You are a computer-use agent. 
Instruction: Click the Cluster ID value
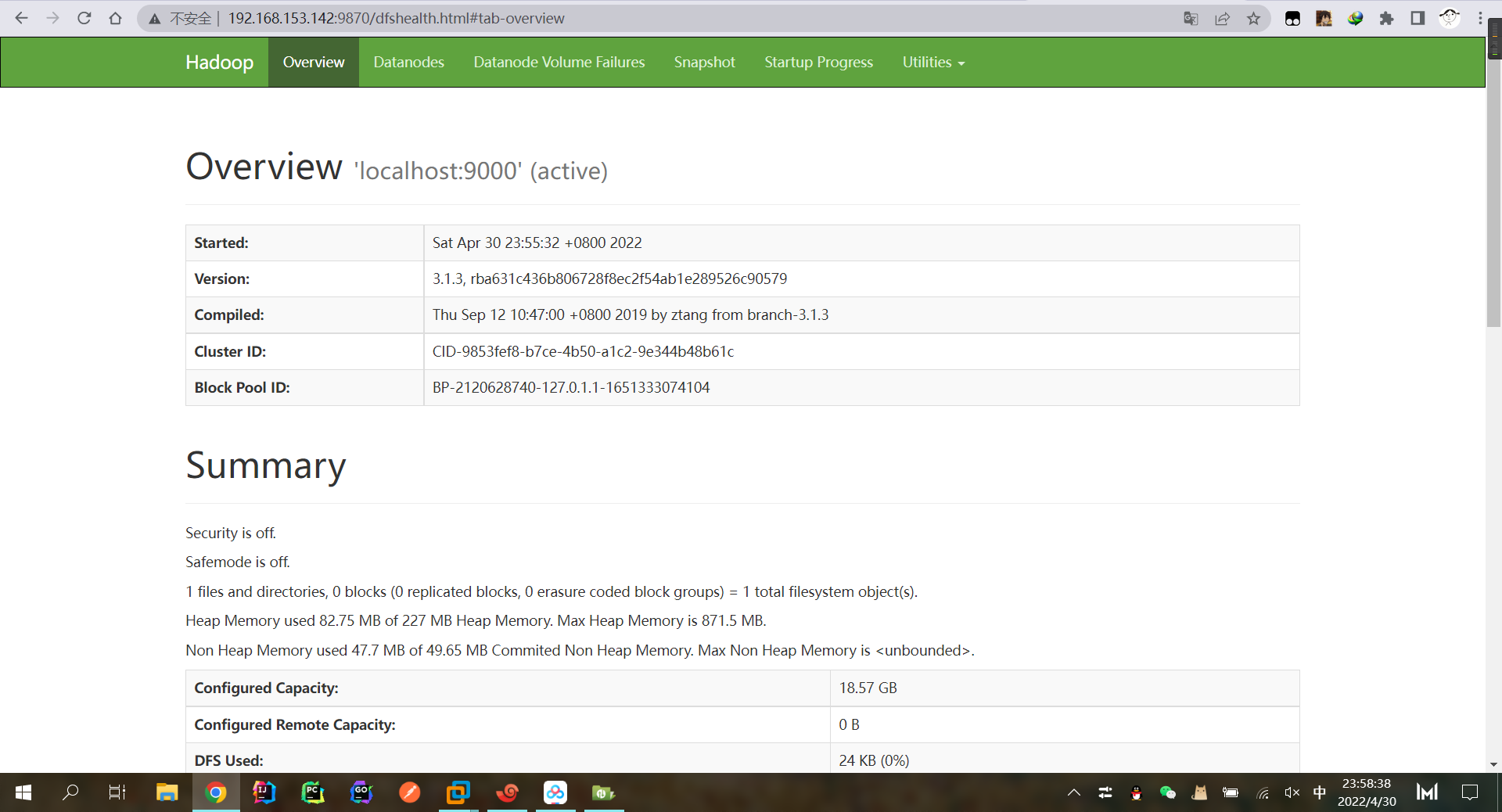584,351
